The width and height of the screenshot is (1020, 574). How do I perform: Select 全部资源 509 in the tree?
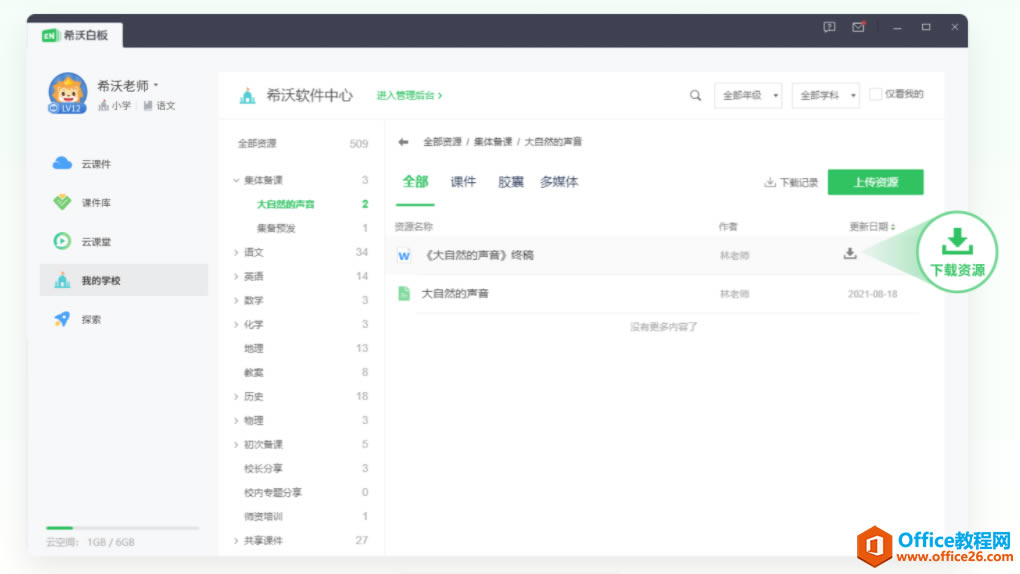click(x=302, y=144)
